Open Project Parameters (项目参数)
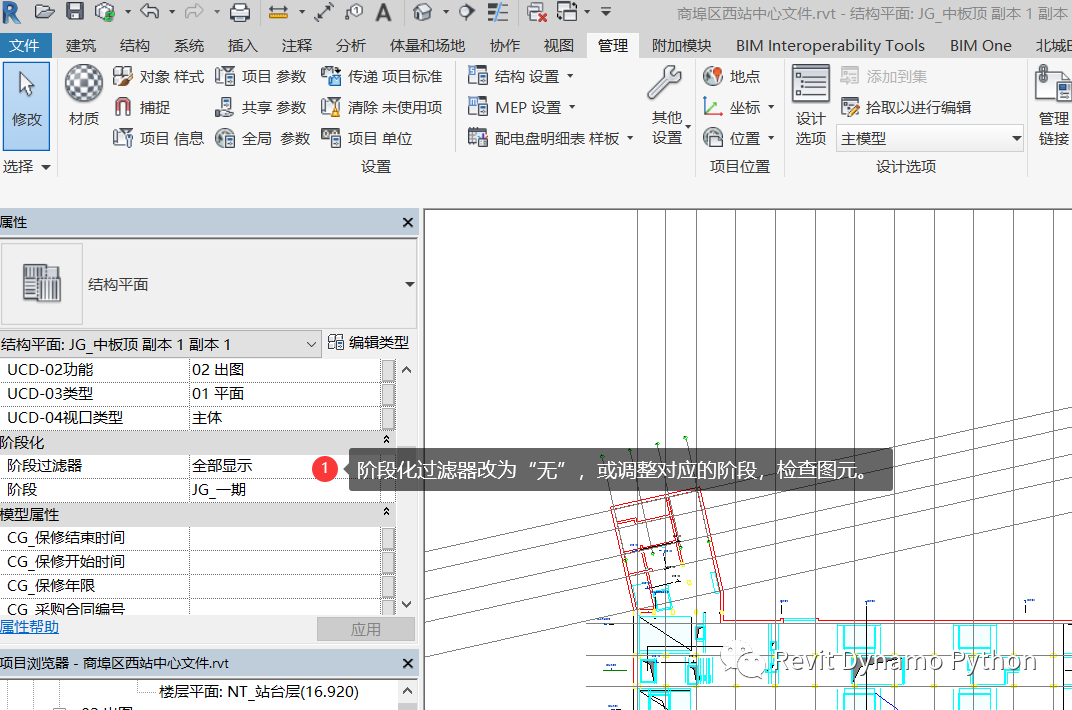The image size is (1072, 710). click(260, 77)
